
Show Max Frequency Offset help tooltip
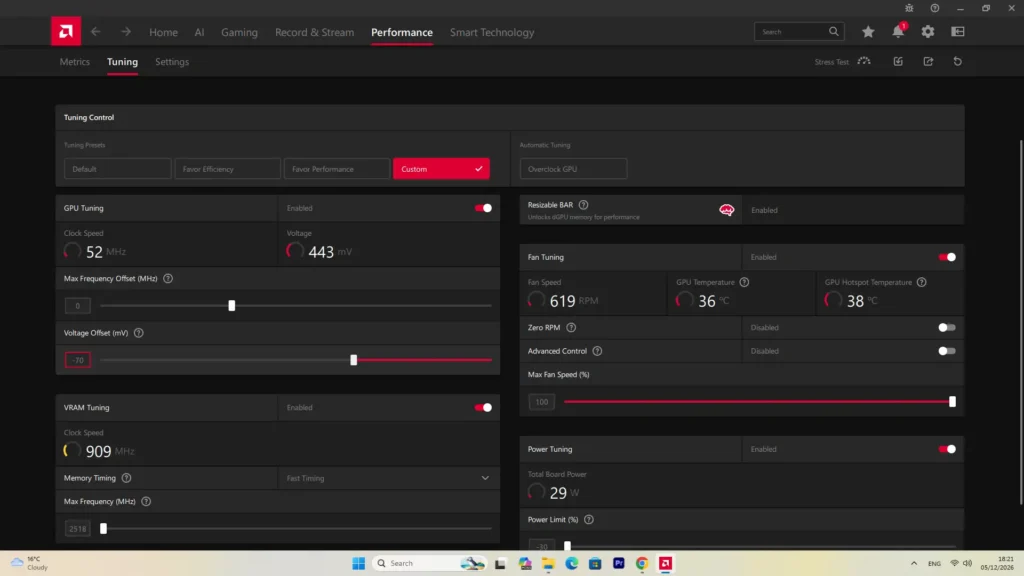tap(168, 279)
